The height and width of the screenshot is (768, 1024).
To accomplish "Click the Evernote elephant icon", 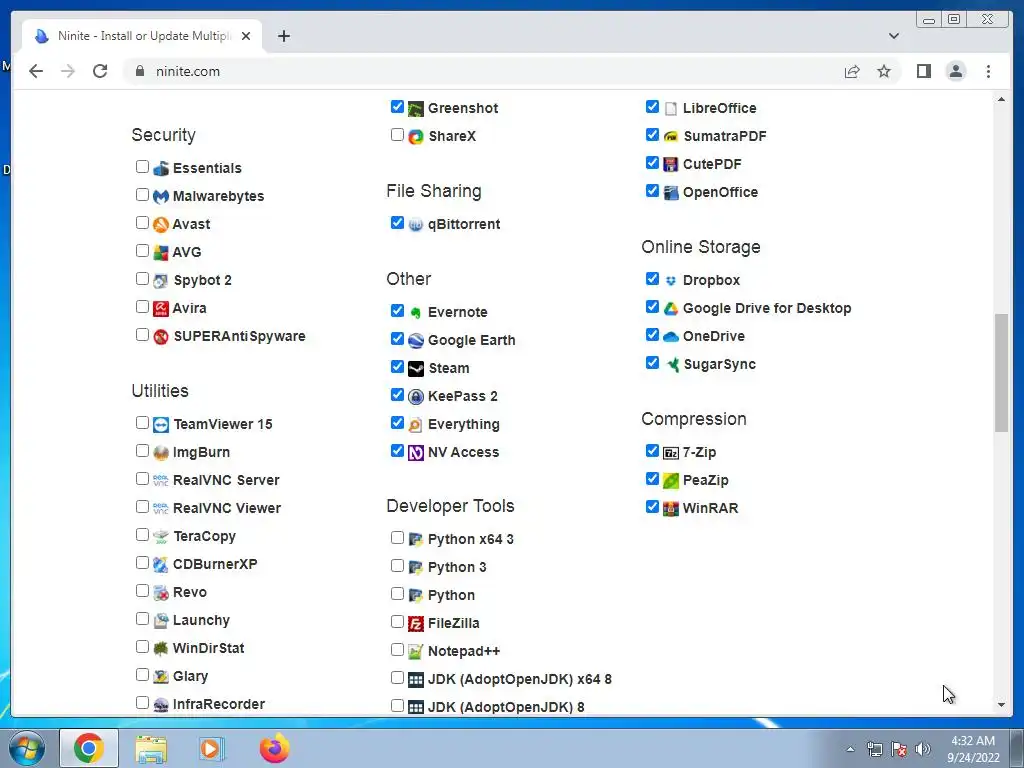I will coord(416,313).
